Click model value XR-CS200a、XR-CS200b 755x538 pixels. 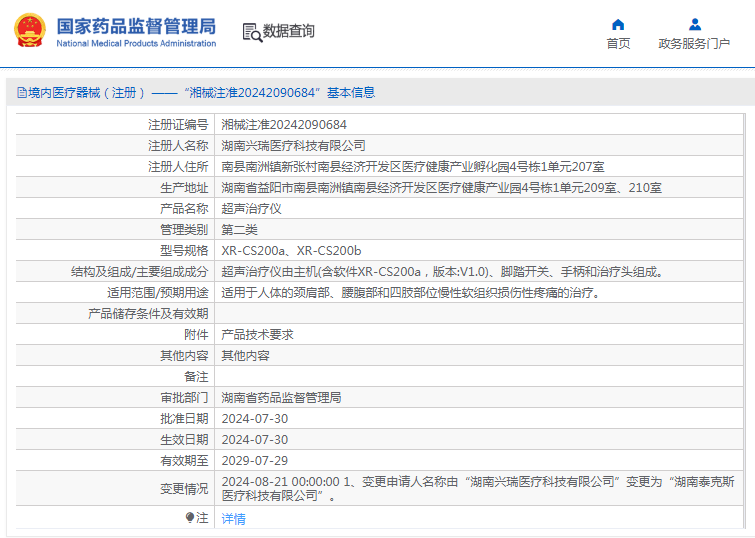click(291, 250)
